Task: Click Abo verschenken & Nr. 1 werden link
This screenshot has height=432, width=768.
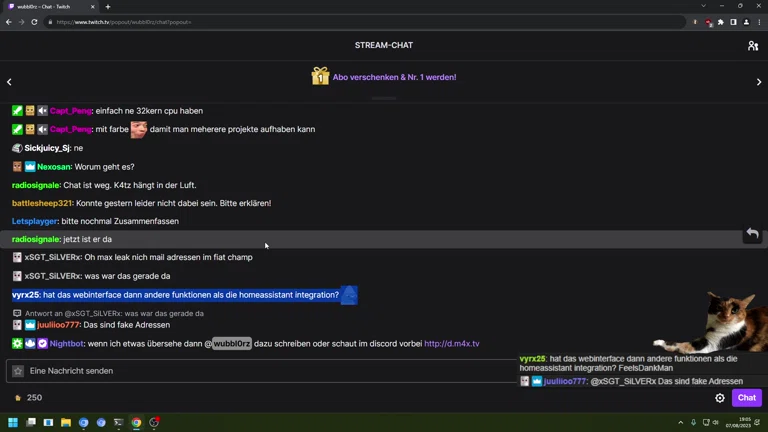Action: [x=394, y=77]
